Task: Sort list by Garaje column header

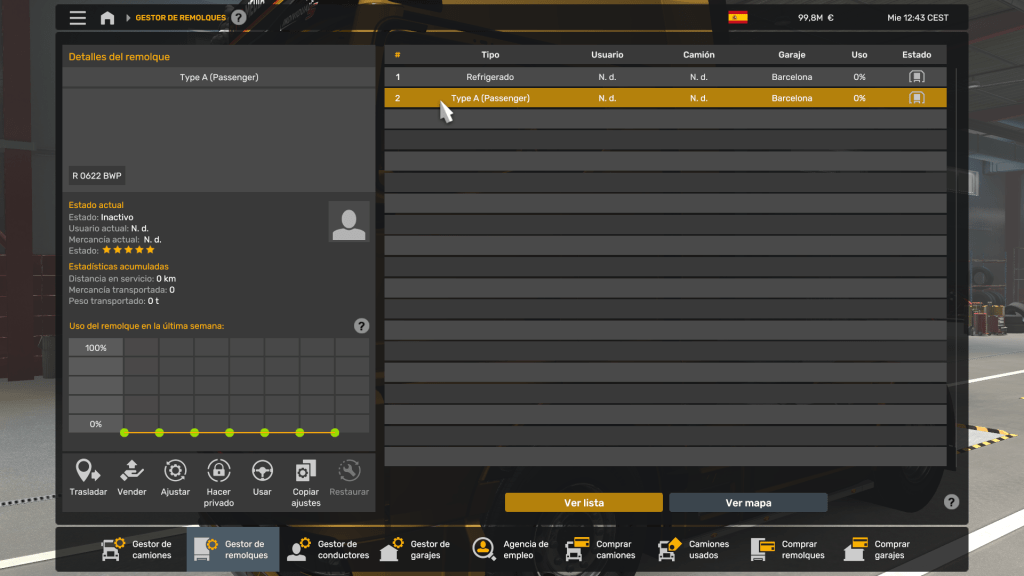Action: [x=791, y=55]
